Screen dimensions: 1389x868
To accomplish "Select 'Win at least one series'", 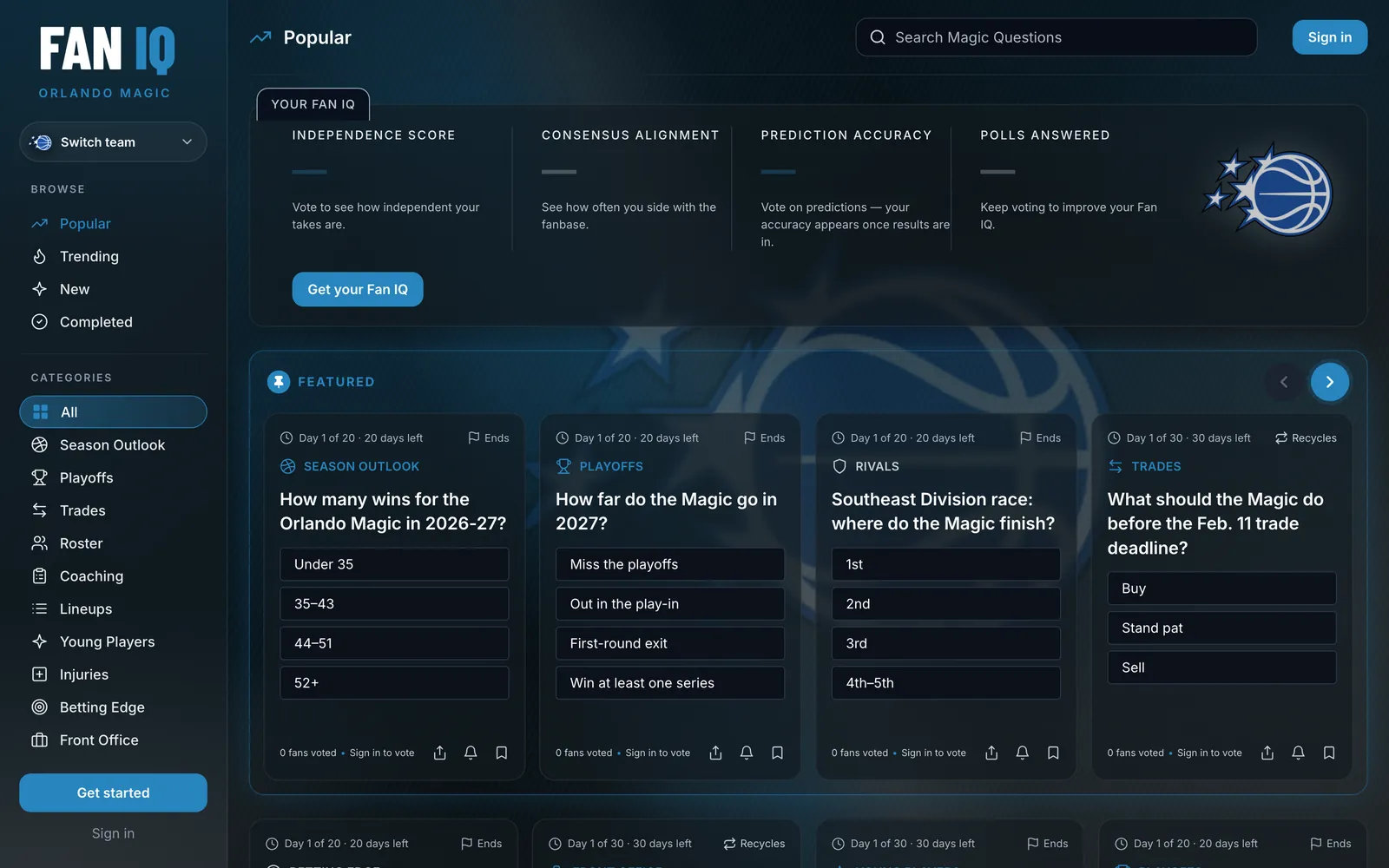I will [670, 683].
